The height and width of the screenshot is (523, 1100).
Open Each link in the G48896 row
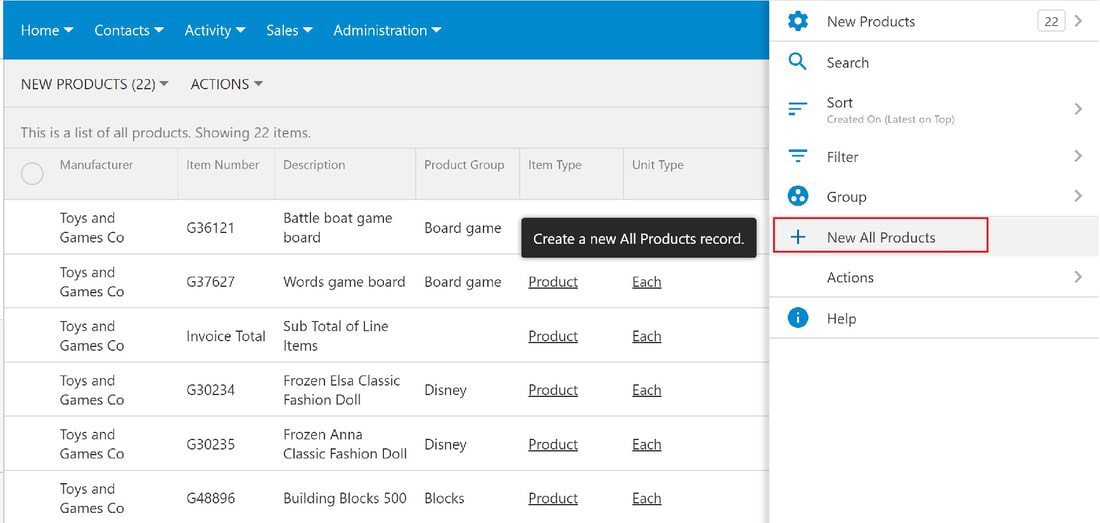646,498
